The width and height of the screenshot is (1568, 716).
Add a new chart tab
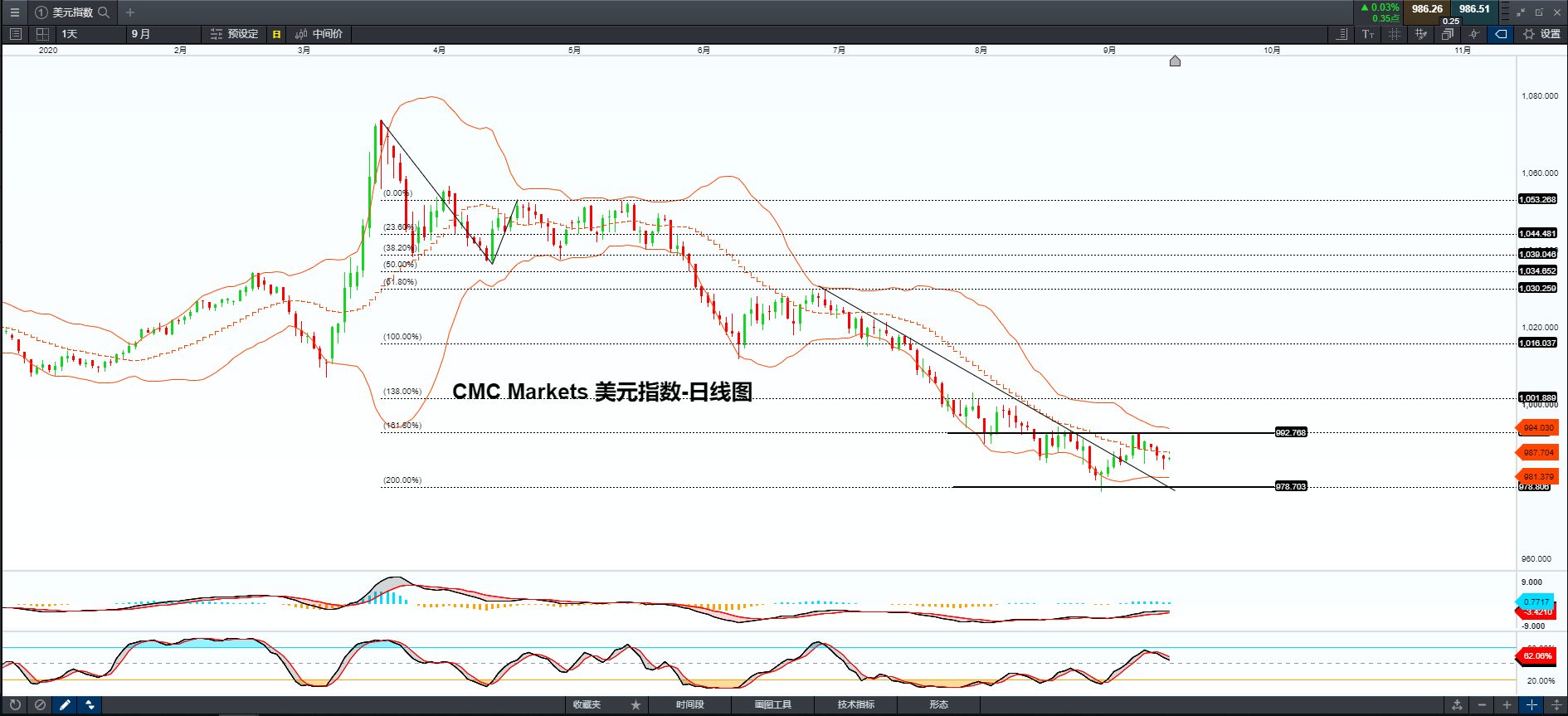(x=130, y=12)
